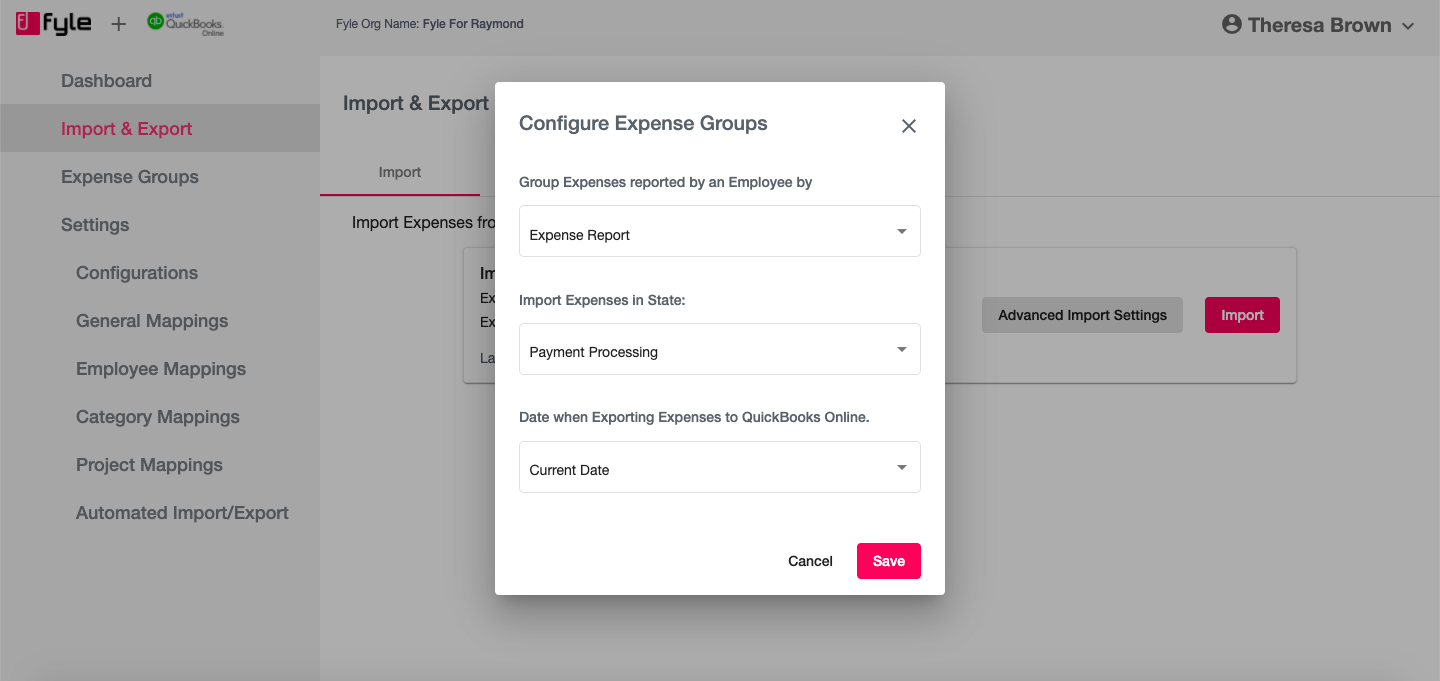Click the QuickBooks Online logo
This screenshot has width=1440, height=681.
tap(185, 24)
